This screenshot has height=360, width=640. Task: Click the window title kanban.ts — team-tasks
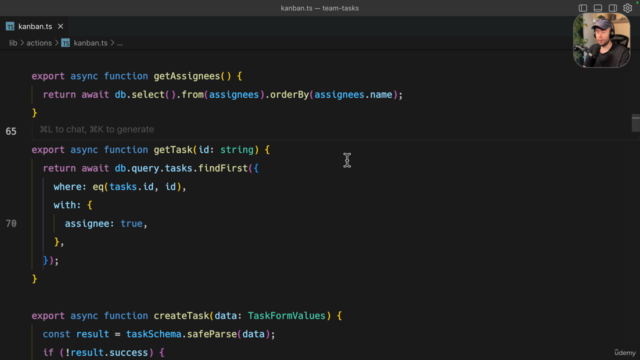click(320, 8)
